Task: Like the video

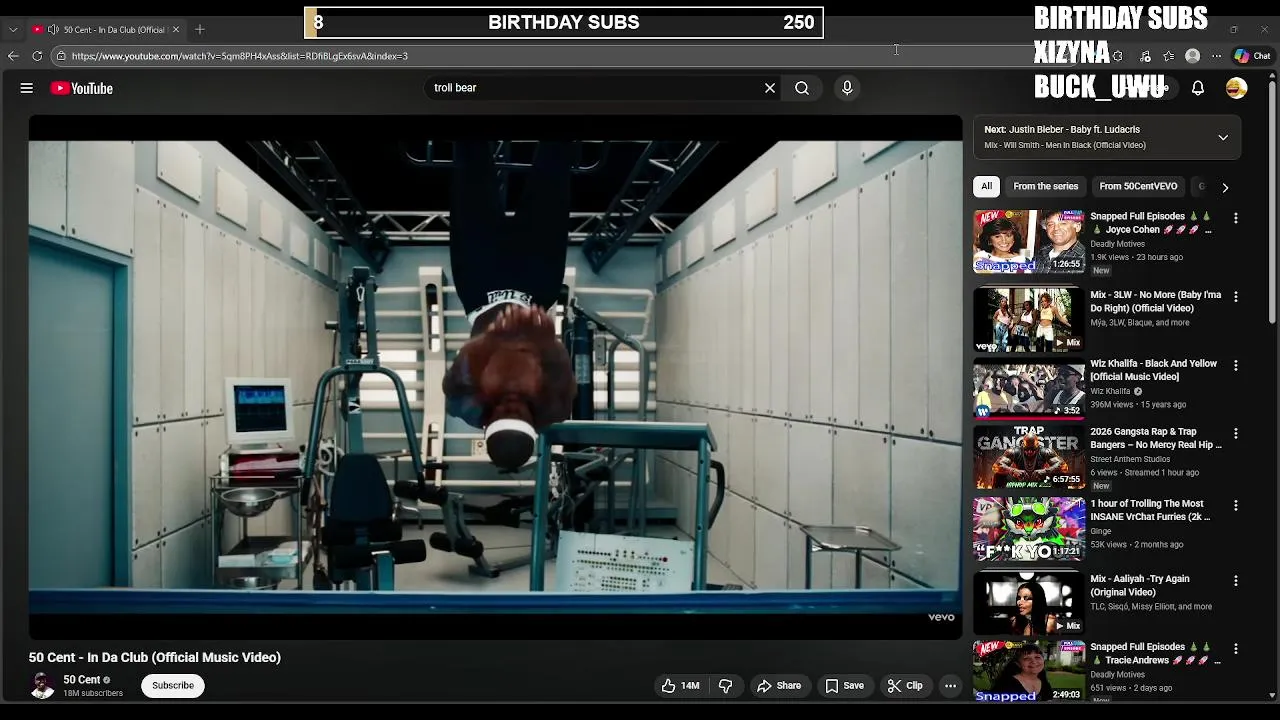Action: click(x=680, y=685)
